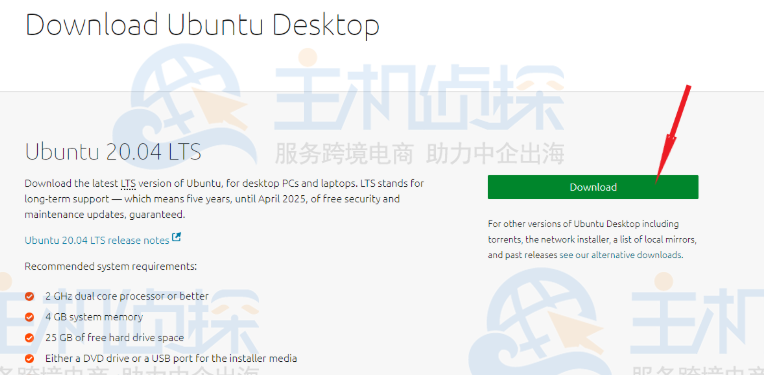764x375 pixels.
Task: Click the 'Recommended system requirements:' text
Action: tap(111, 266)
